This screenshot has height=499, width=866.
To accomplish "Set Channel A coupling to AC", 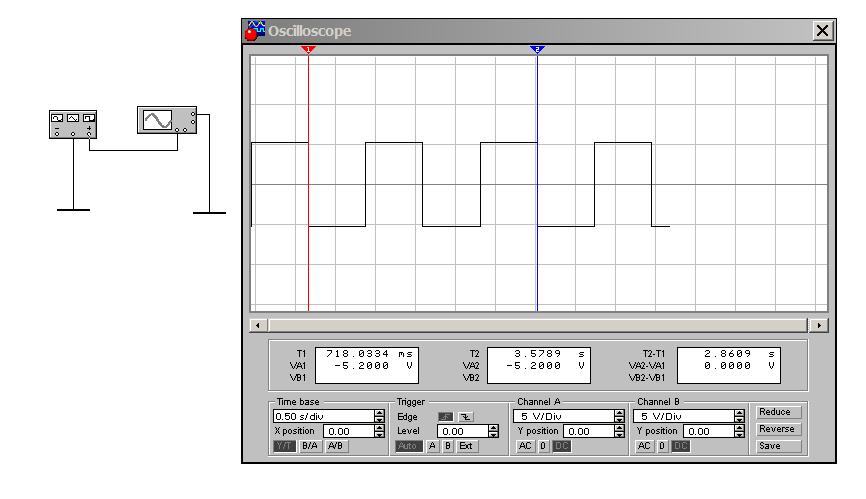I will pos(526,446).
